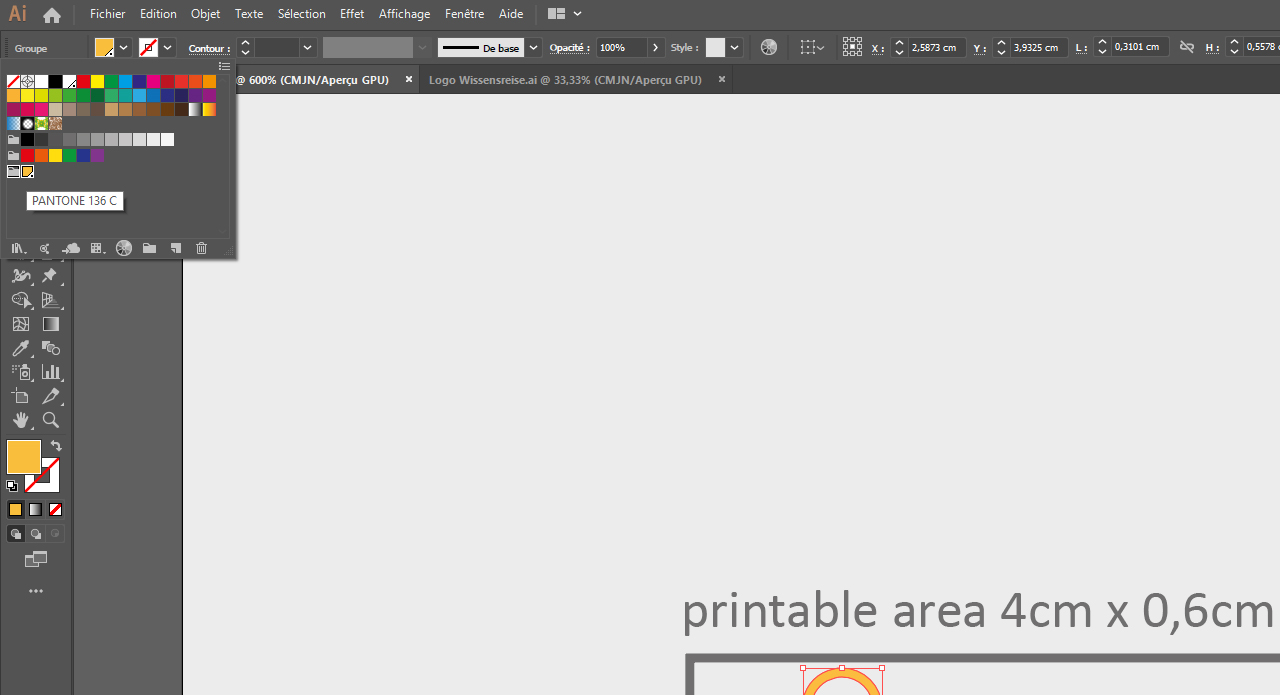Select the Gradient tool
The width and height of the screenshot is (1280, 695).
pos(50,324)
